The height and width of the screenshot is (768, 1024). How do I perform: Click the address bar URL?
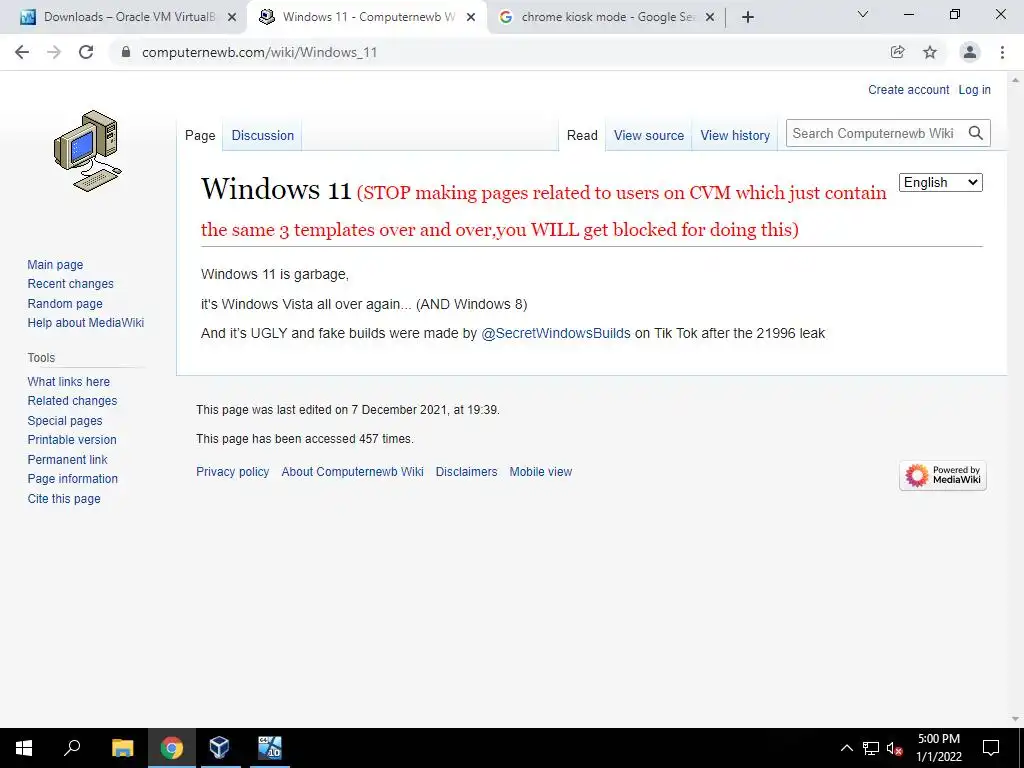259,52
